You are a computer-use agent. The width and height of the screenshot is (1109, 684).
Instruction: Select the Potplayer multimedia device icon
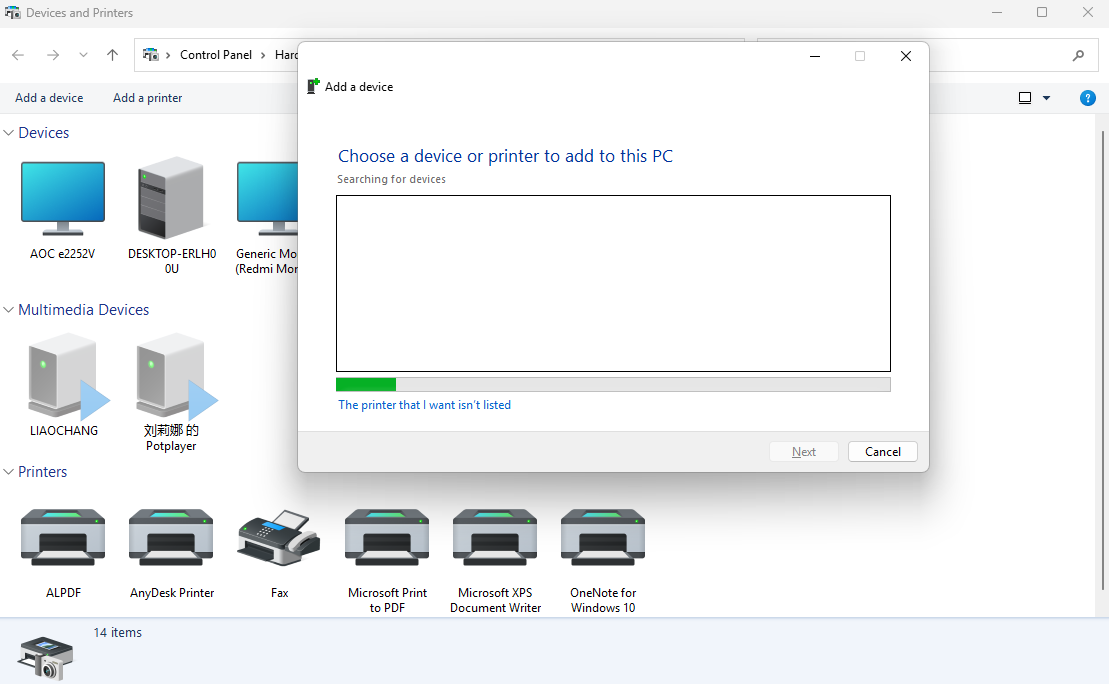coord(171,376)
